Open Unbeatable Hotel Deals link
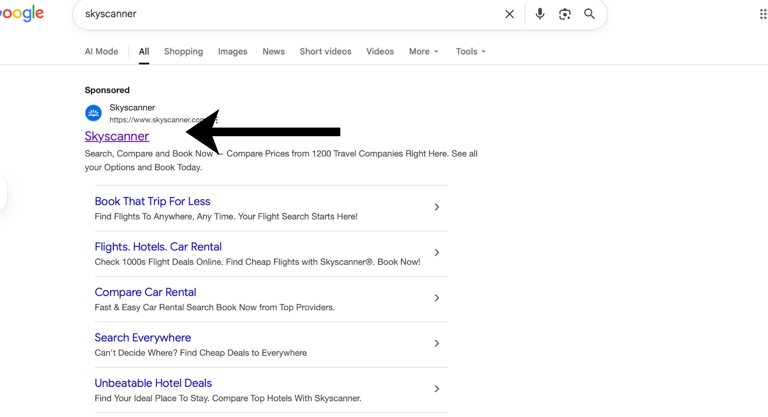The width and height of the screenshot is (768, 417). 153,383
